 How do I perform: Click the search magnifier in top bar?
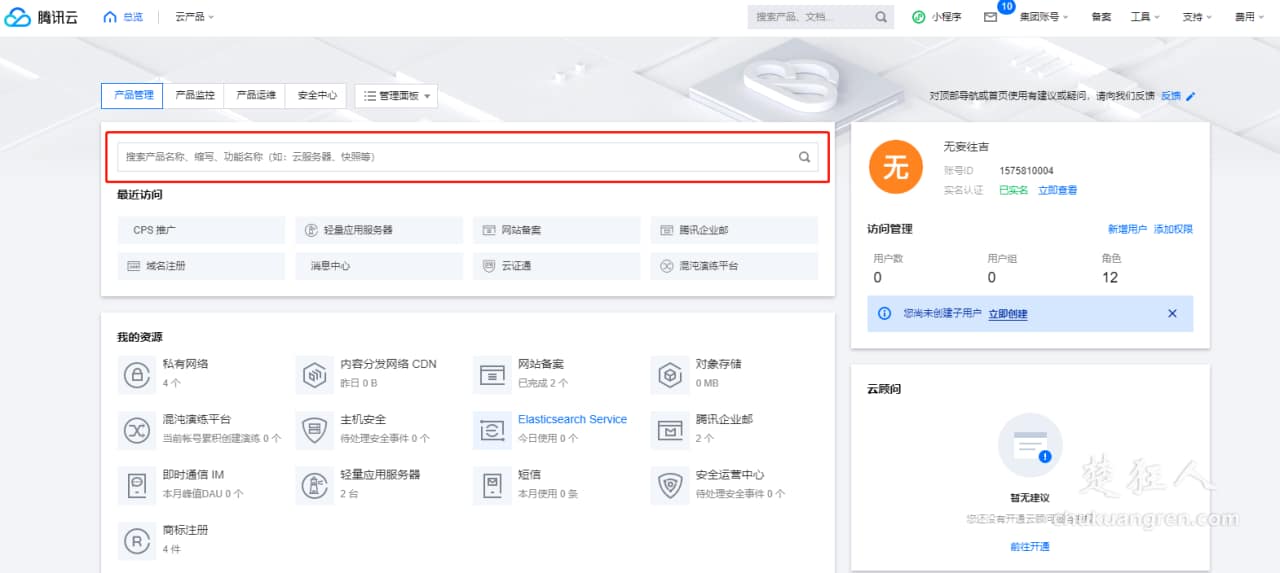[x=881, y=17]
